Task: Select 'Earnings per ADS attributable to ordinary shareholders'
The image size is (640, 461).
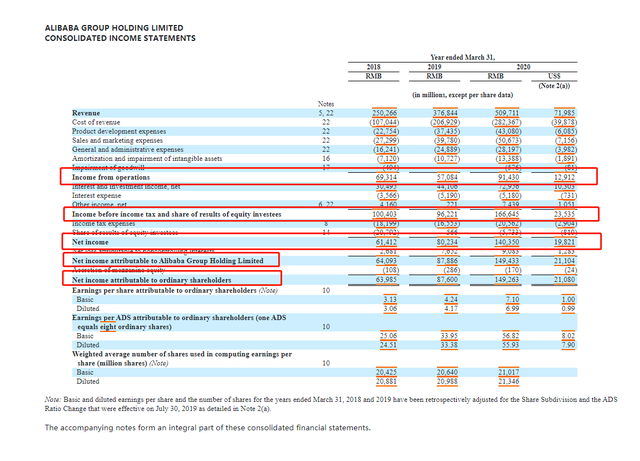Action: click(179, 322)
